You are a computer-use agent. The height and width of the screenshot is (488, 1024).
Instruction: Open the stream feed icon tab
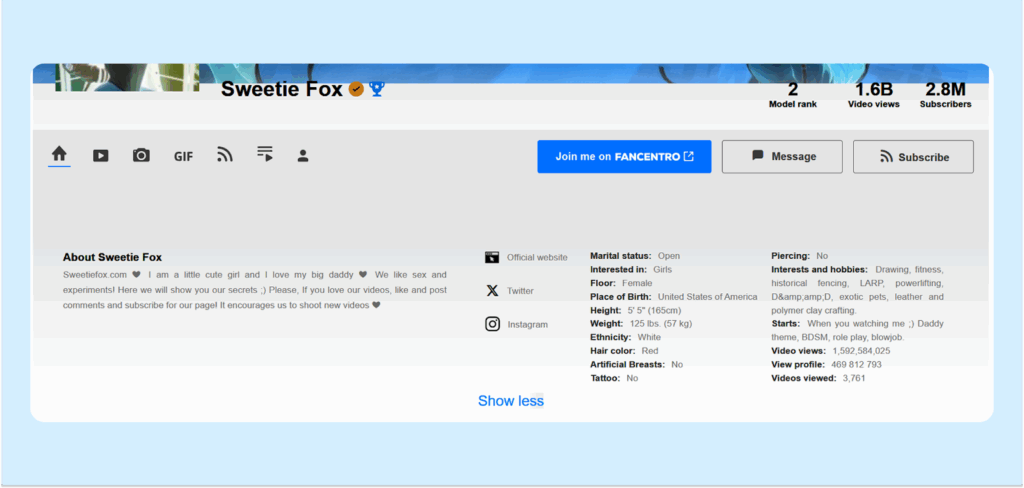click(x=225, y=155)
